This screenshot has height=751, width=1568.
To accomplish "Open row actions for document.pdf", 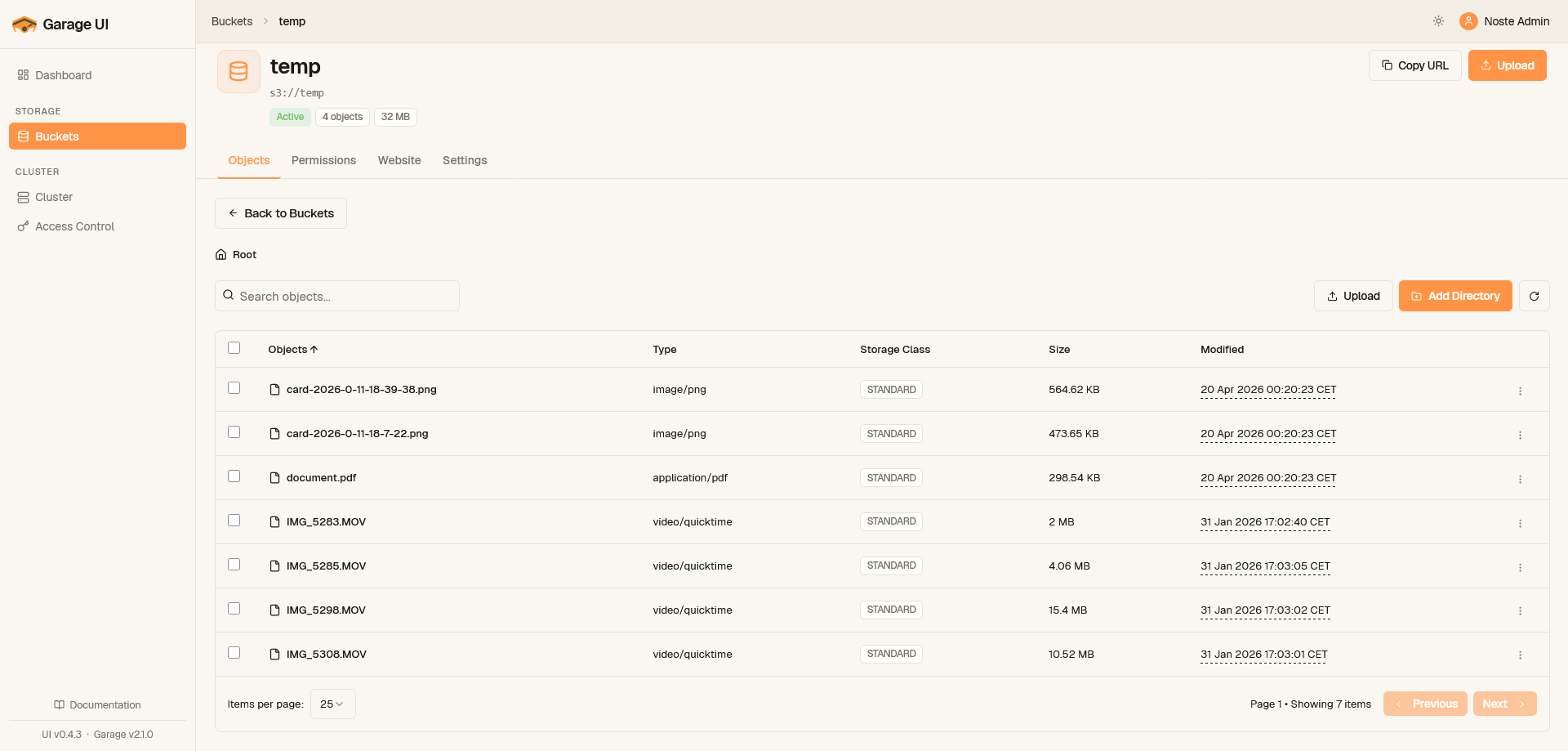I will (1520, 479).
